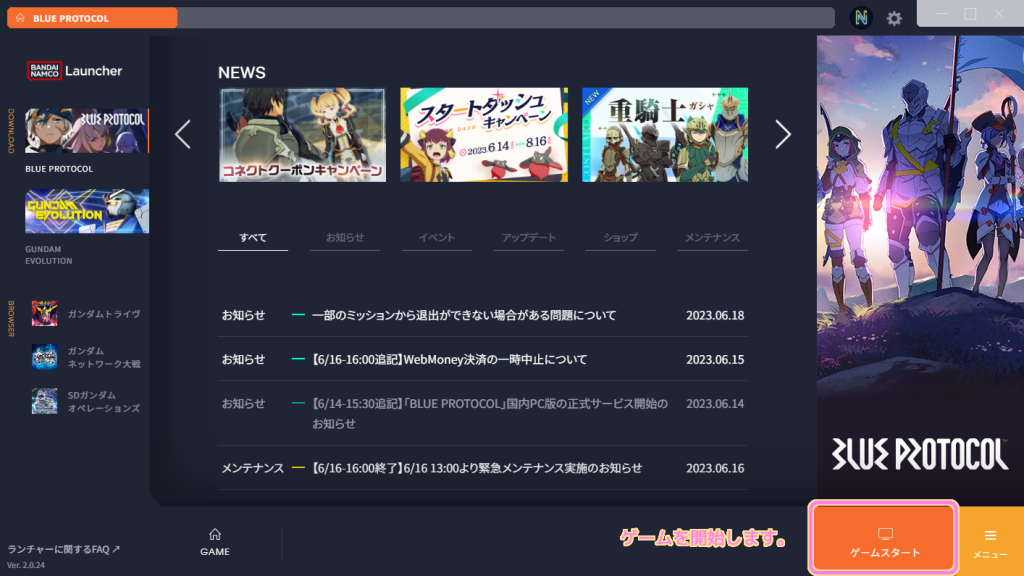Click the GUNDAM EVOLUTION label text
The height and width of the screenshot is (576, 1024).
click(x=48, y=255)
